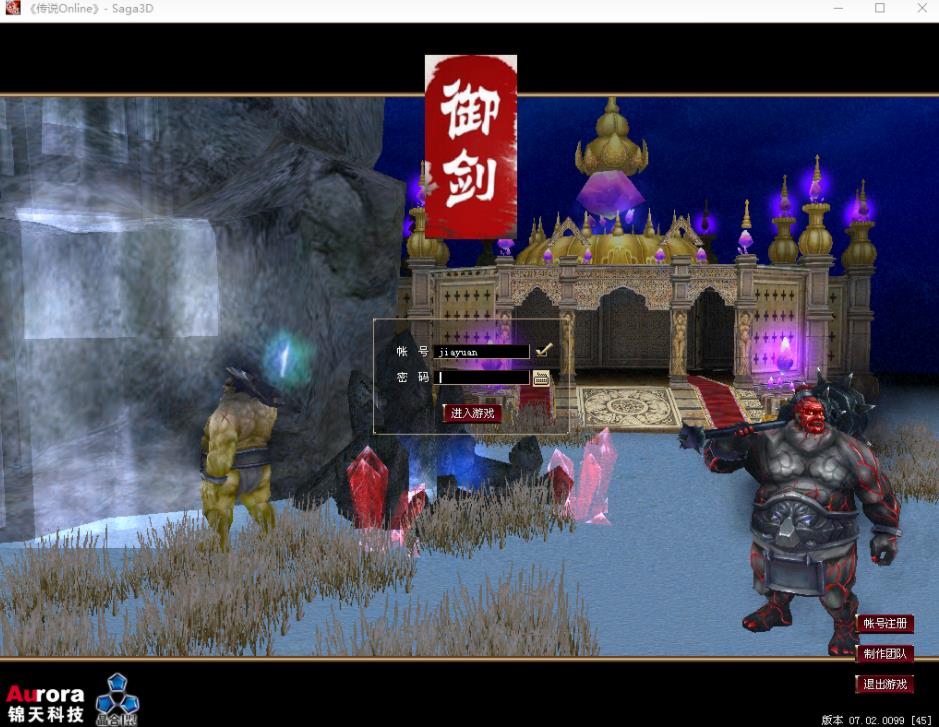Click the 帐号 account input field
The image size is (939, 727).
481,352
